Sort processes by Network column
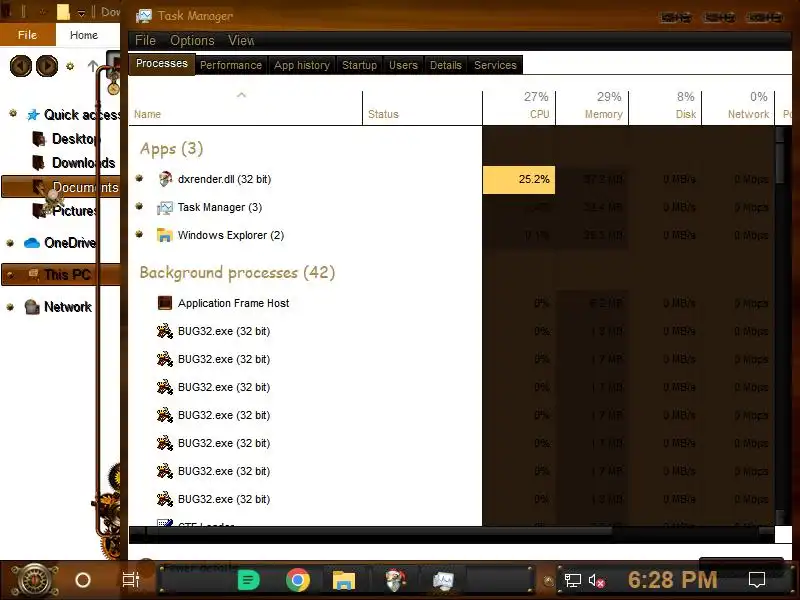 (738, 108)
